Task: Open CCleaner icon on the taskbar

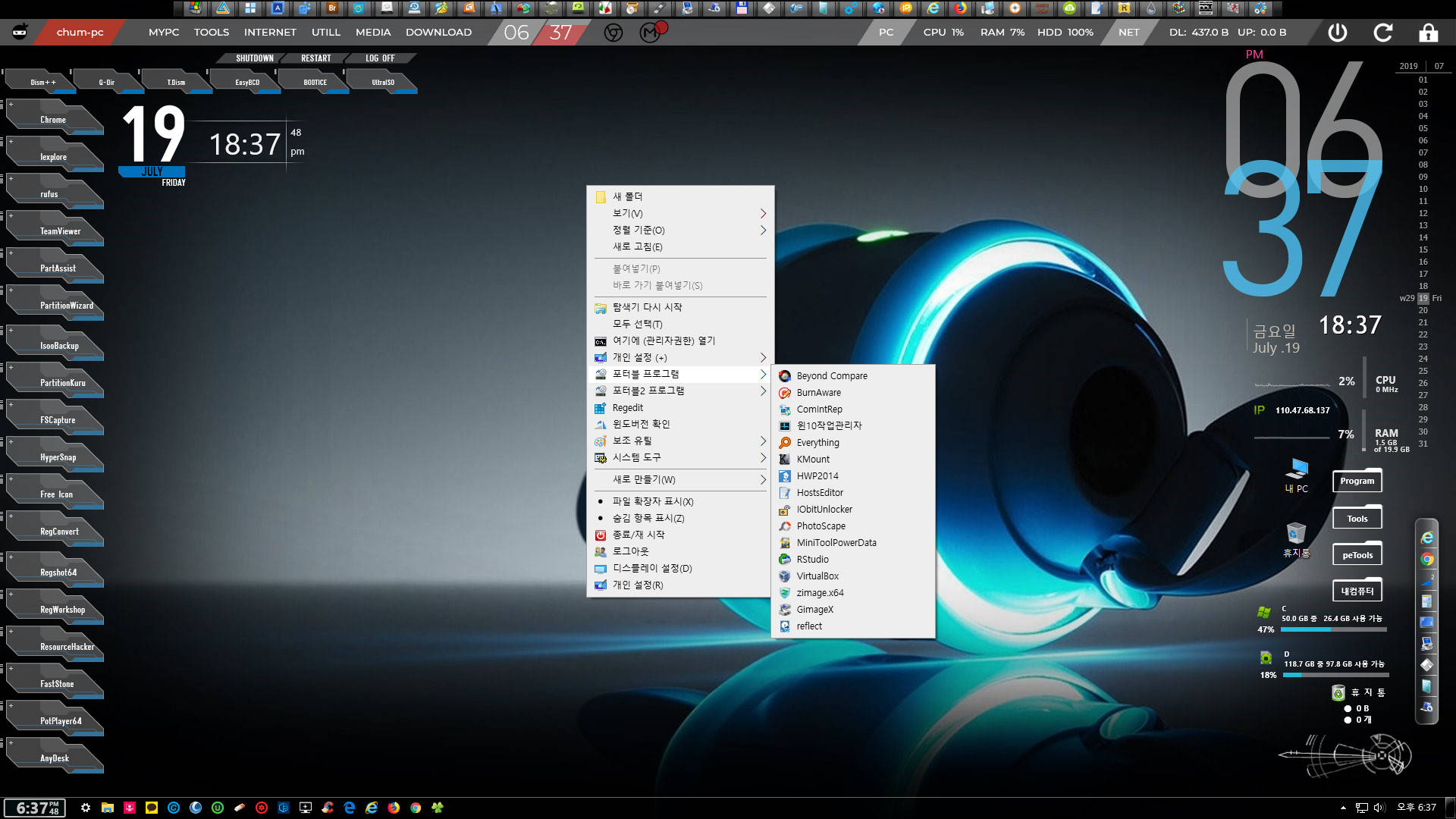Action: (328, 808)
